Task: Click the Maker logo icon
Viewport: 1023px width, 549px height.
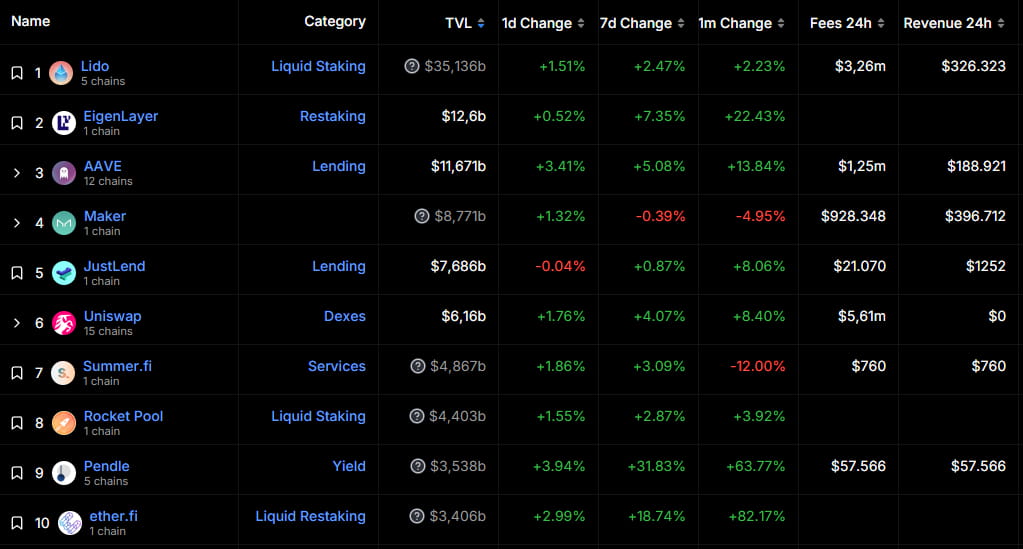Action: click(64, 222)
